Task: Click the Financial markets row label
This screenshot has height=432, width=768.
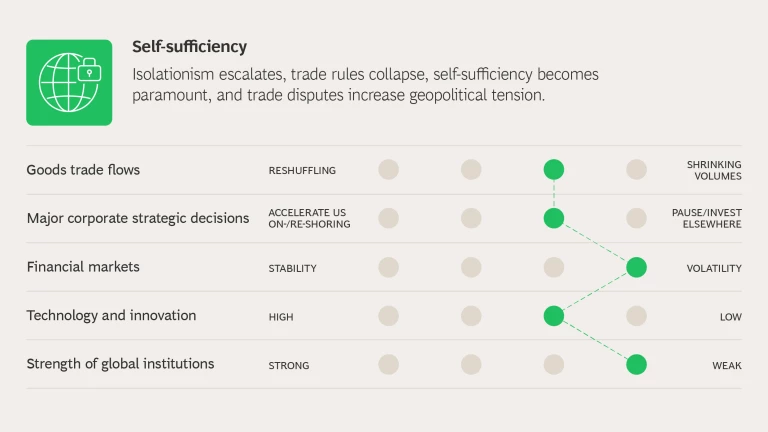Action: (x=83, y=267)
